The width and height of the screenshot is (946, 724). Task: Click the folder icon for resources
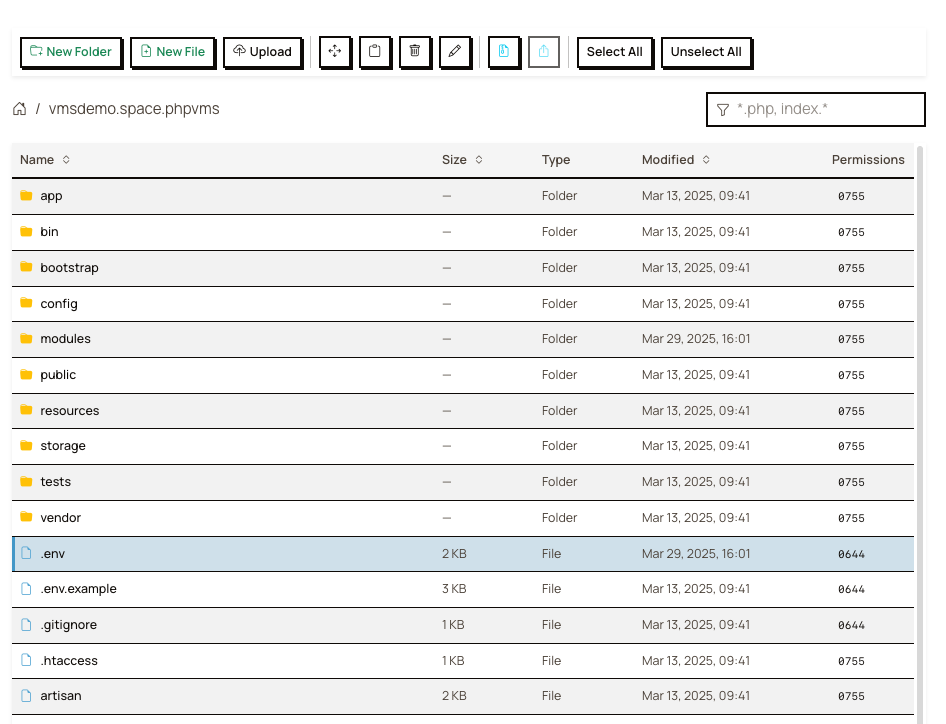click(26, 410)
